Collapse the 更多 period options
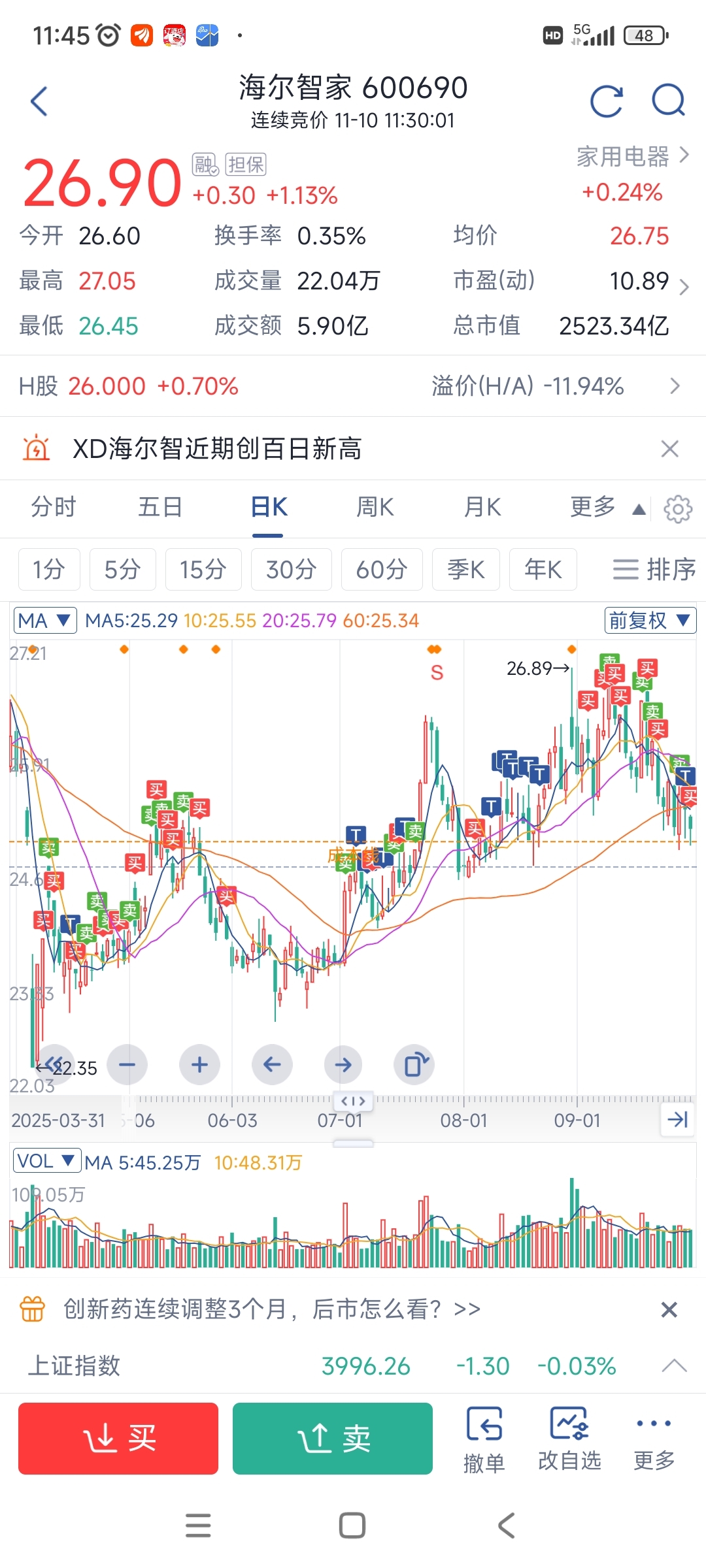This screenshot has height=1568, width=706. pyautogui.click(x=607, y=507)
